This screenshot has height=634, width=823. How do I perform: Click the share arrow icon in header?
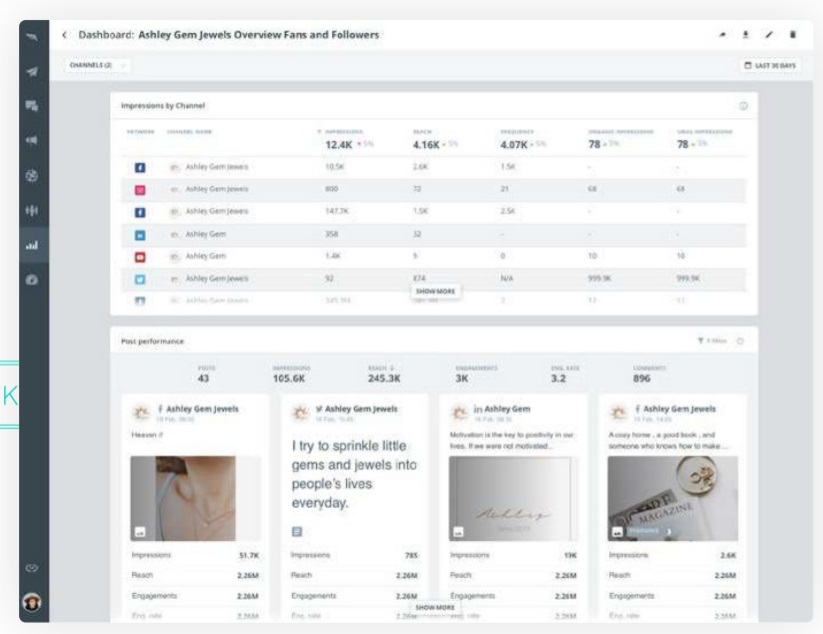[723, 35]
